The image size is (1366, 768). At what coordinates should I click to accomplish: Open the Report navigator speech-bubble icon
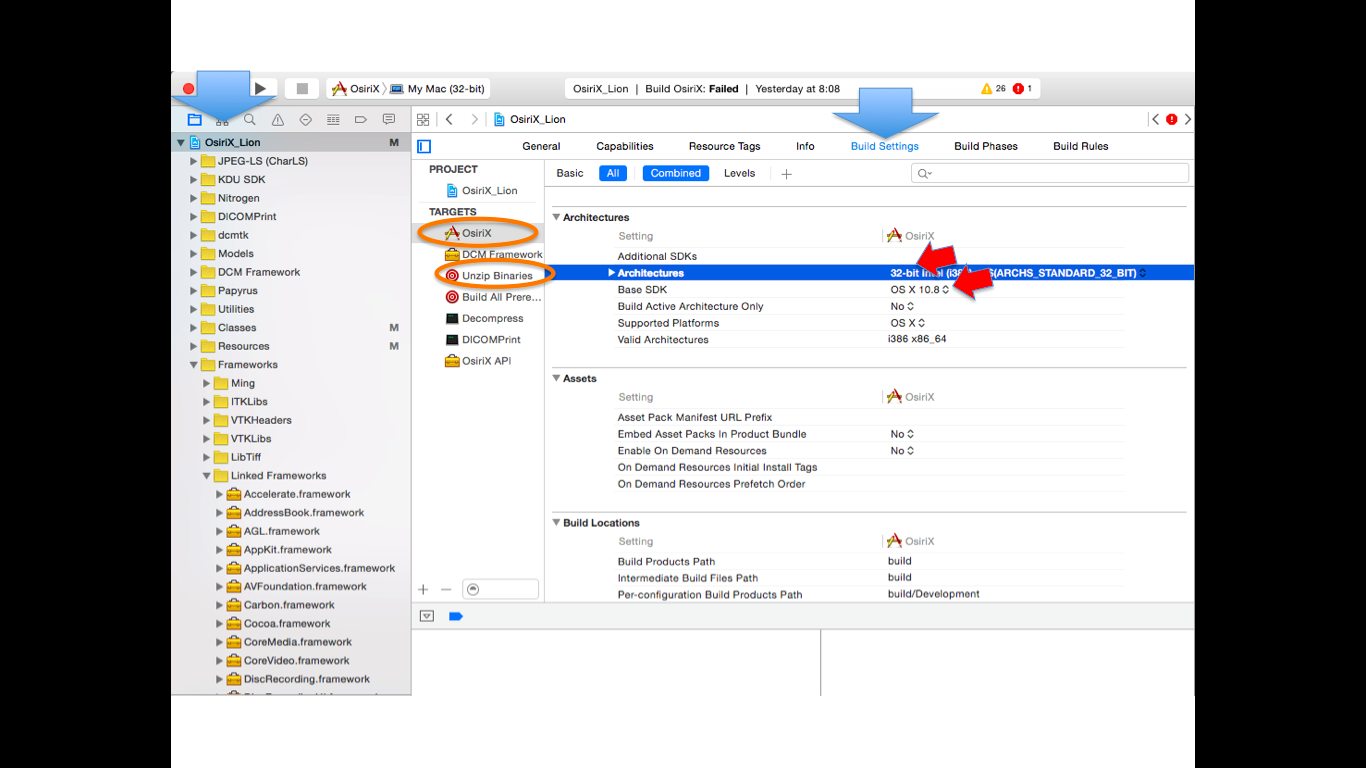pyautogui.click(x=389, y=119)
